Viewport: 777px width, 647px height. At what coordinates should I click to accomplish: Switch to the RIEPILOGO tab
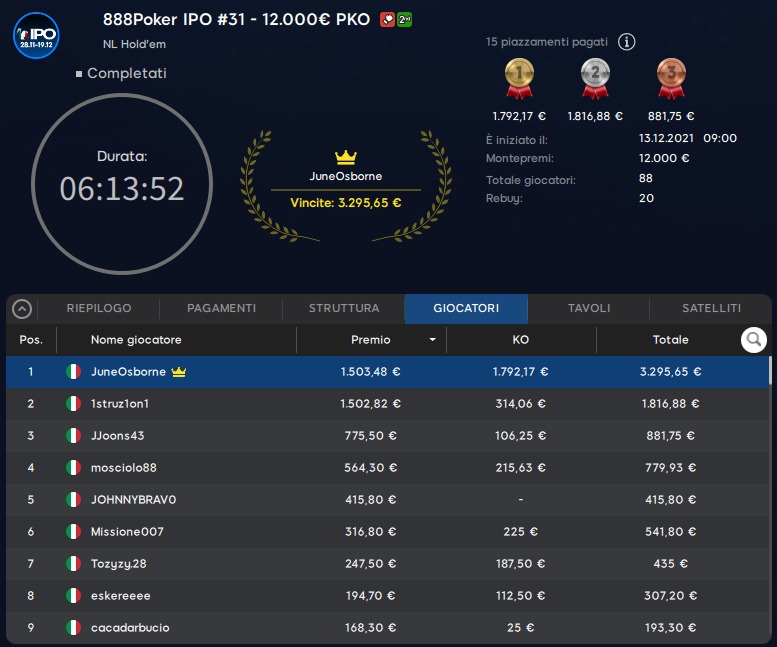99,308
